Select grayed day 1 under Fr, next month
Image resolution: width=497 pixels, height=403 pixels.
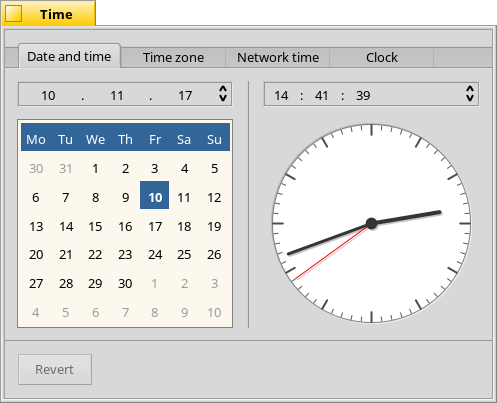[155, 284]
